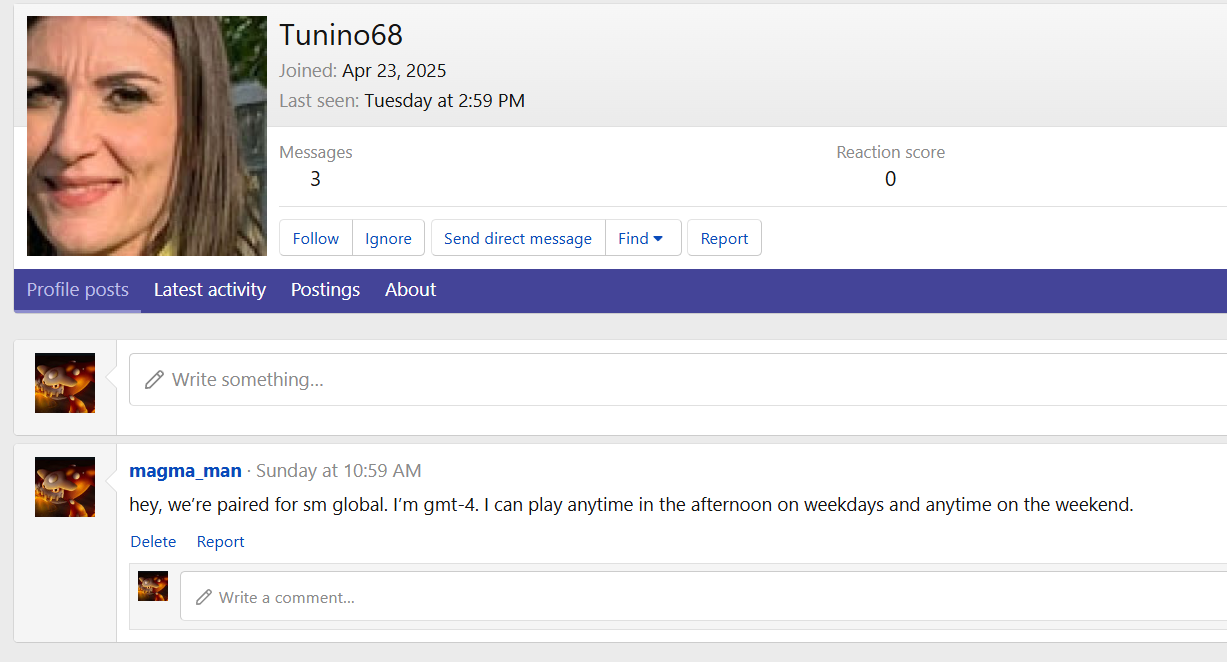Select the Profile posts tab

click(78, 290)
